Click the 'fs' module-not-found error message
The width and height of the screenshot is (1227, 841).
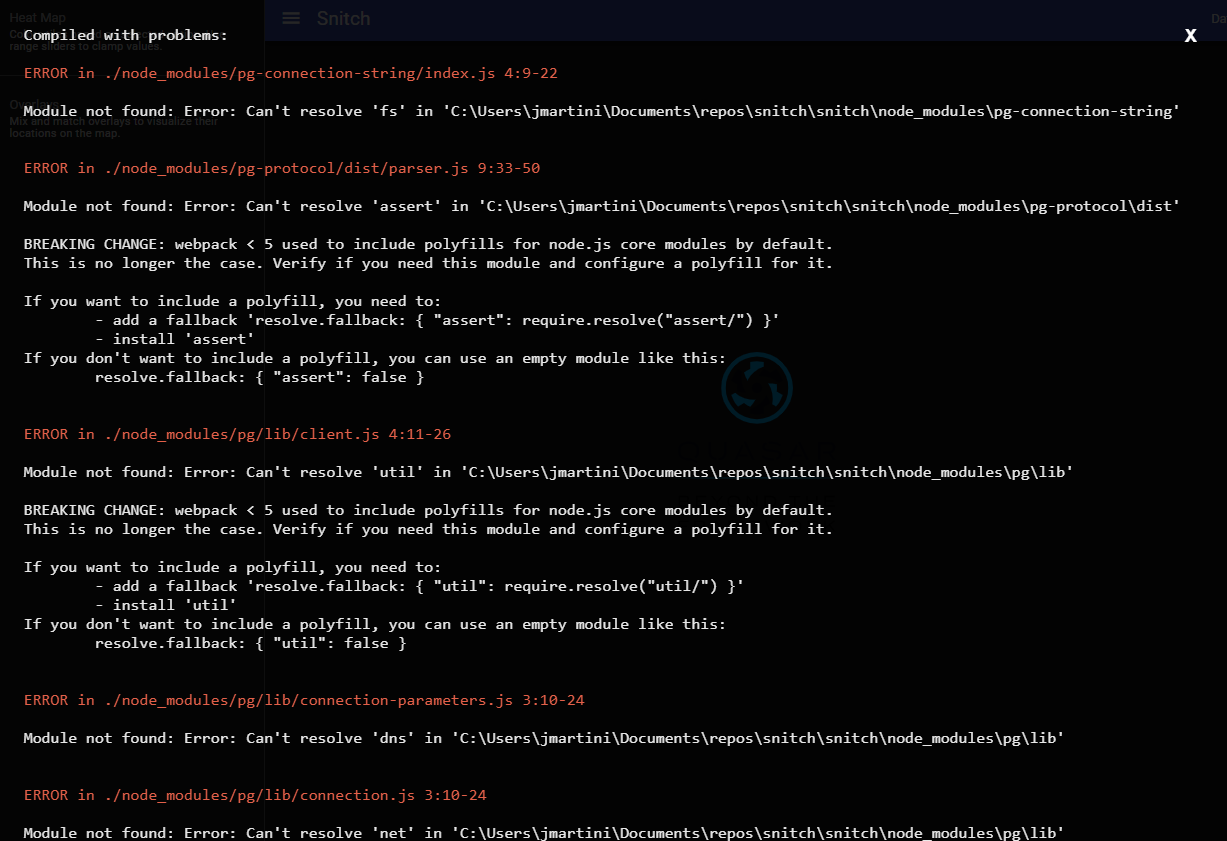tap(600, 110)
